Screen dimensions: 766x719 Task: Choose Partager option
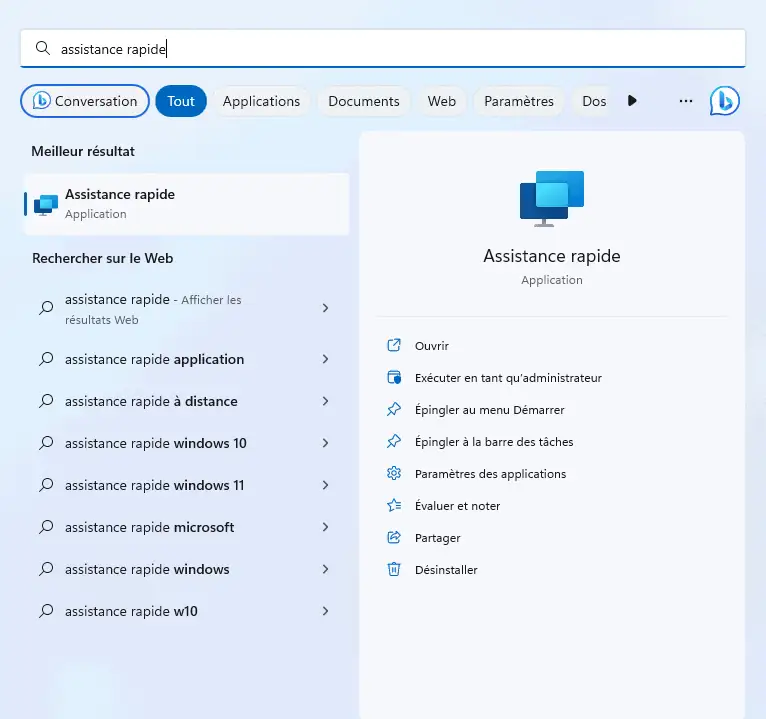click(438, 538)
